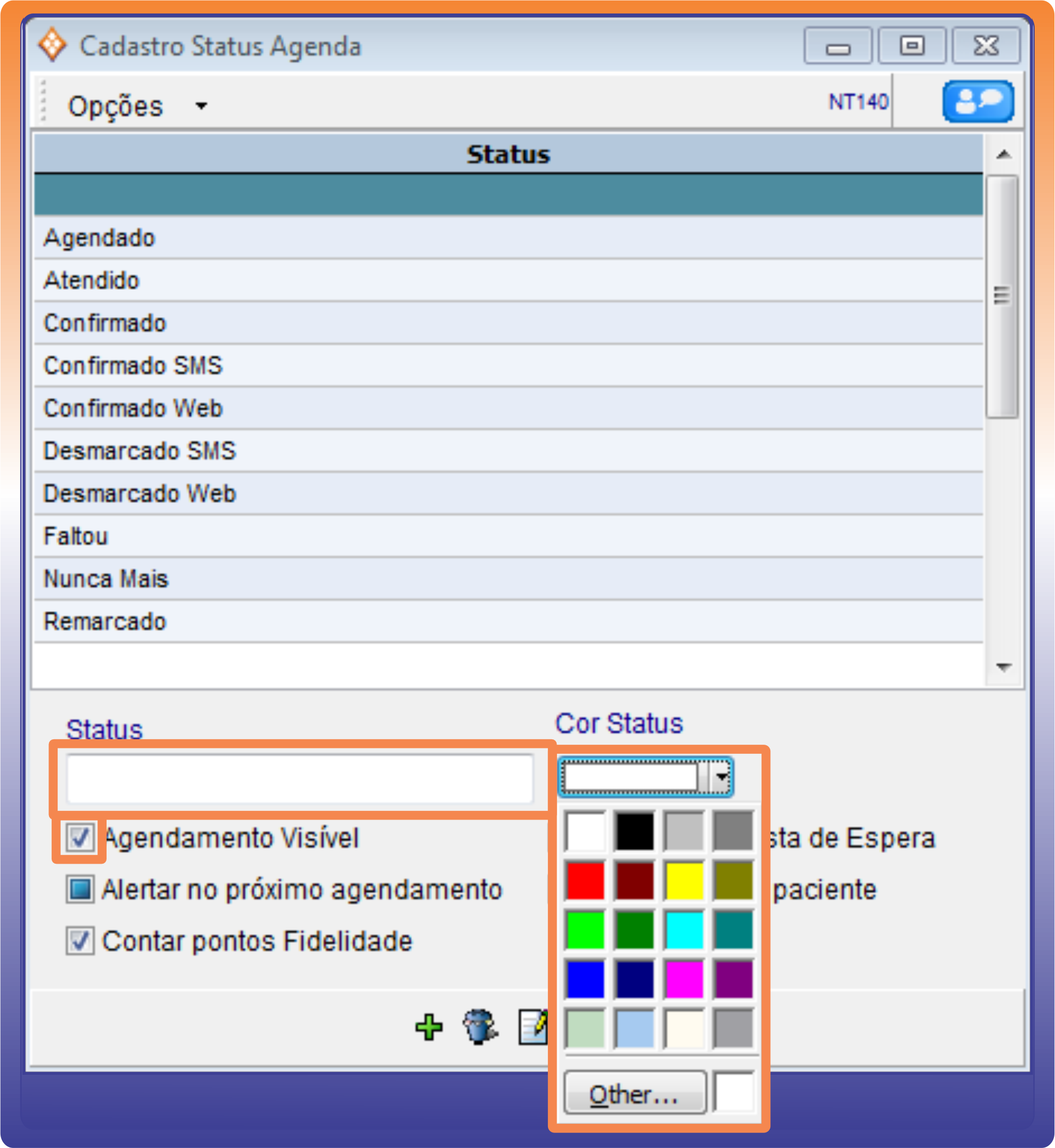Select the Faltou status row
This screenshot has height=1148, width=1055.
click(x=75, y=536)
